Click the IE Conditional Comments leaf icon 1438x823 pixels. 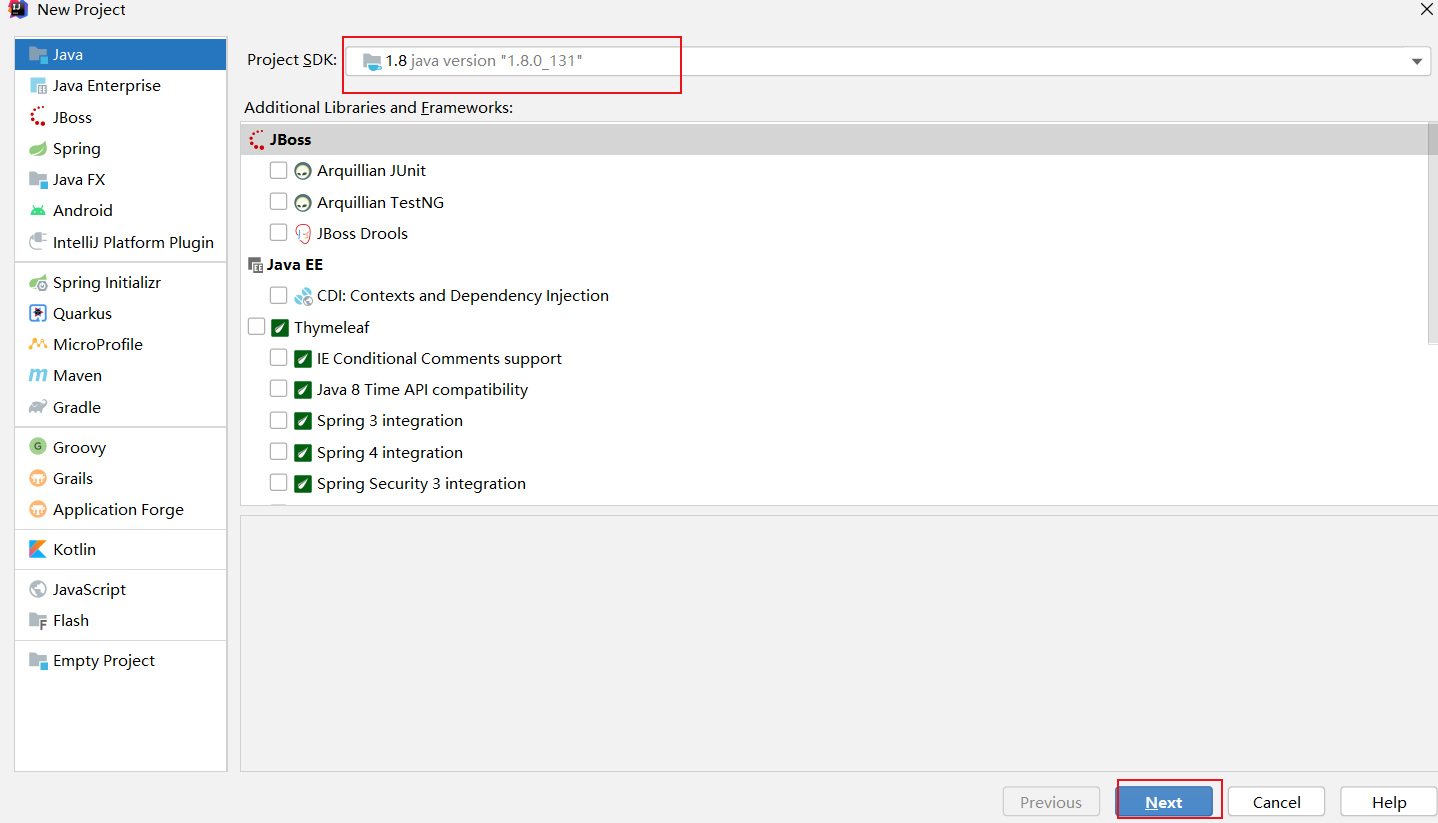[303, 359]
